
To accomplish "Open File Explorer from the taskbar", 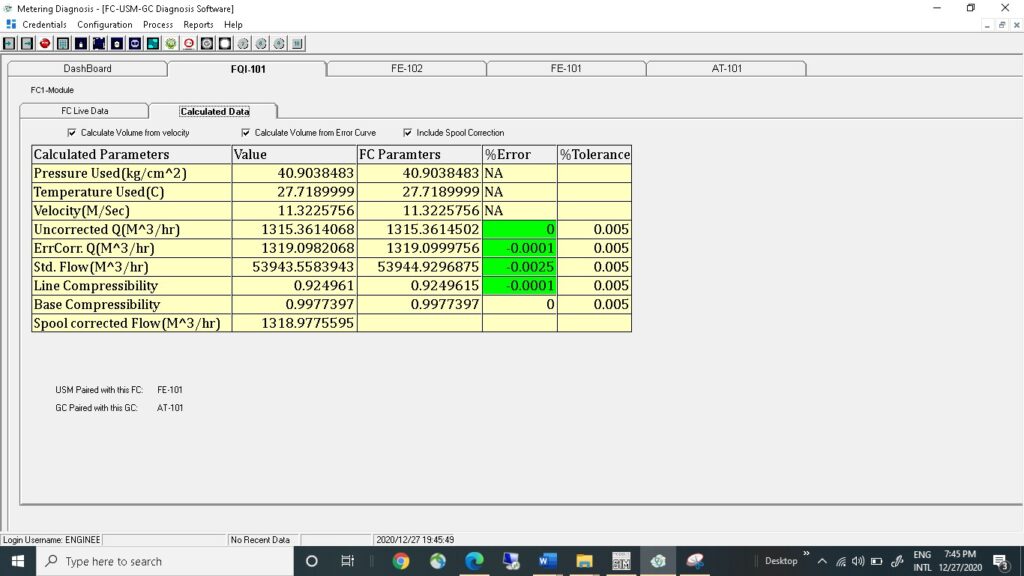I will [x=584, y=561].
